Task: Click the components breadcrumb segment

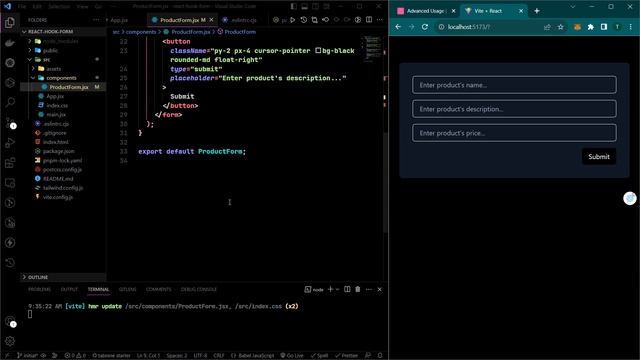Action: pyautogui.click(x=141, y=32)
